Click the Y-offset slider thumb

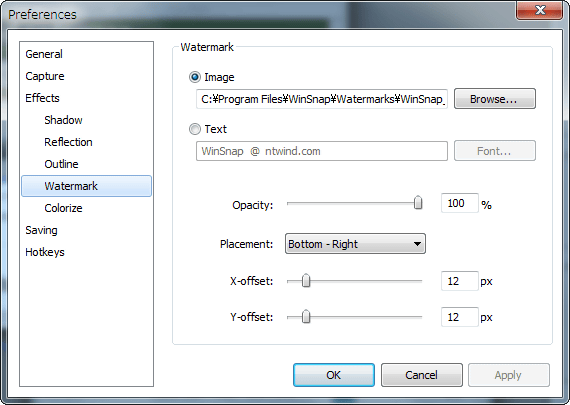coord(306,316)
